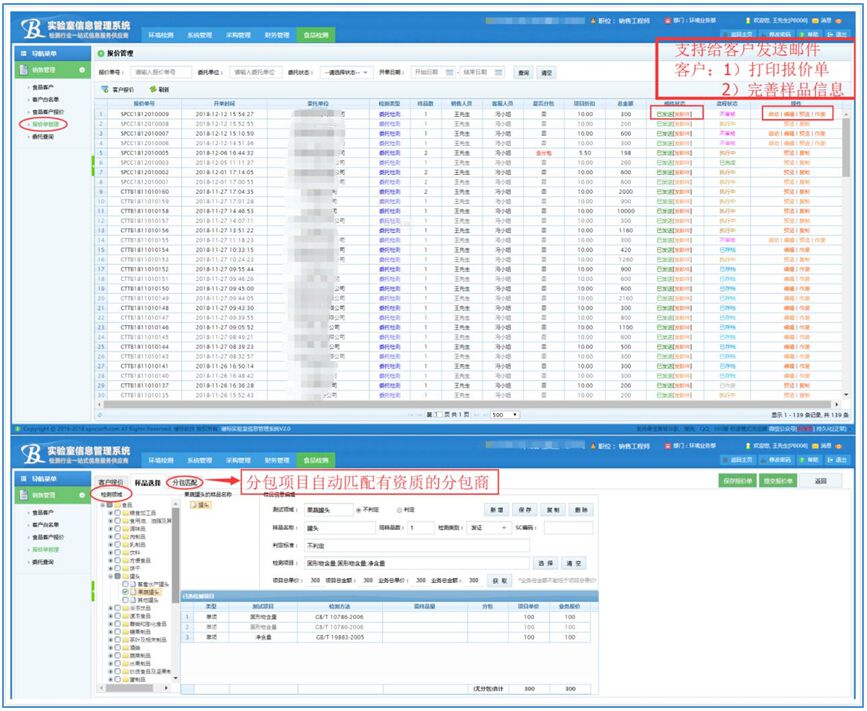The height and width of the screenshot is (711, 867).
Task: Switch to the 食品检测 top tab
Action: click(317, 35)
